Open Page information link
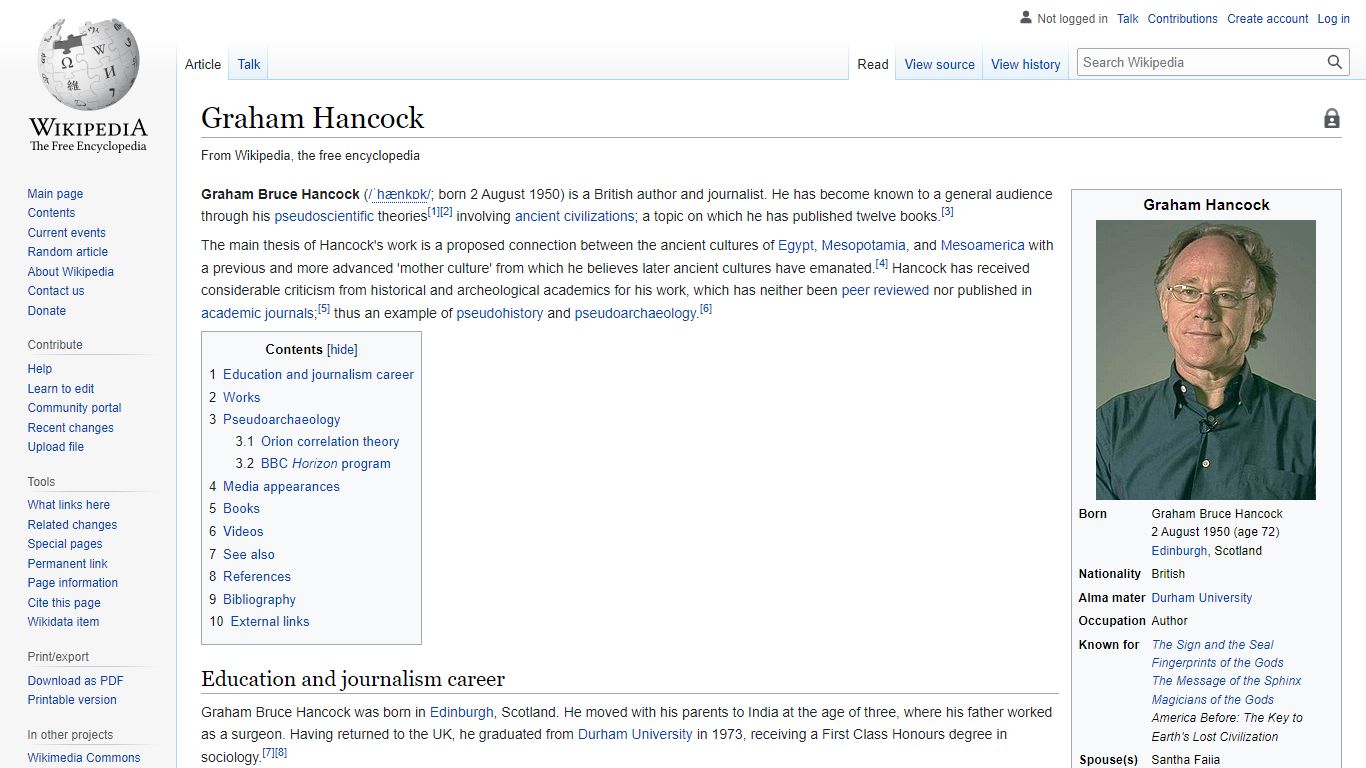 (72, 583)
